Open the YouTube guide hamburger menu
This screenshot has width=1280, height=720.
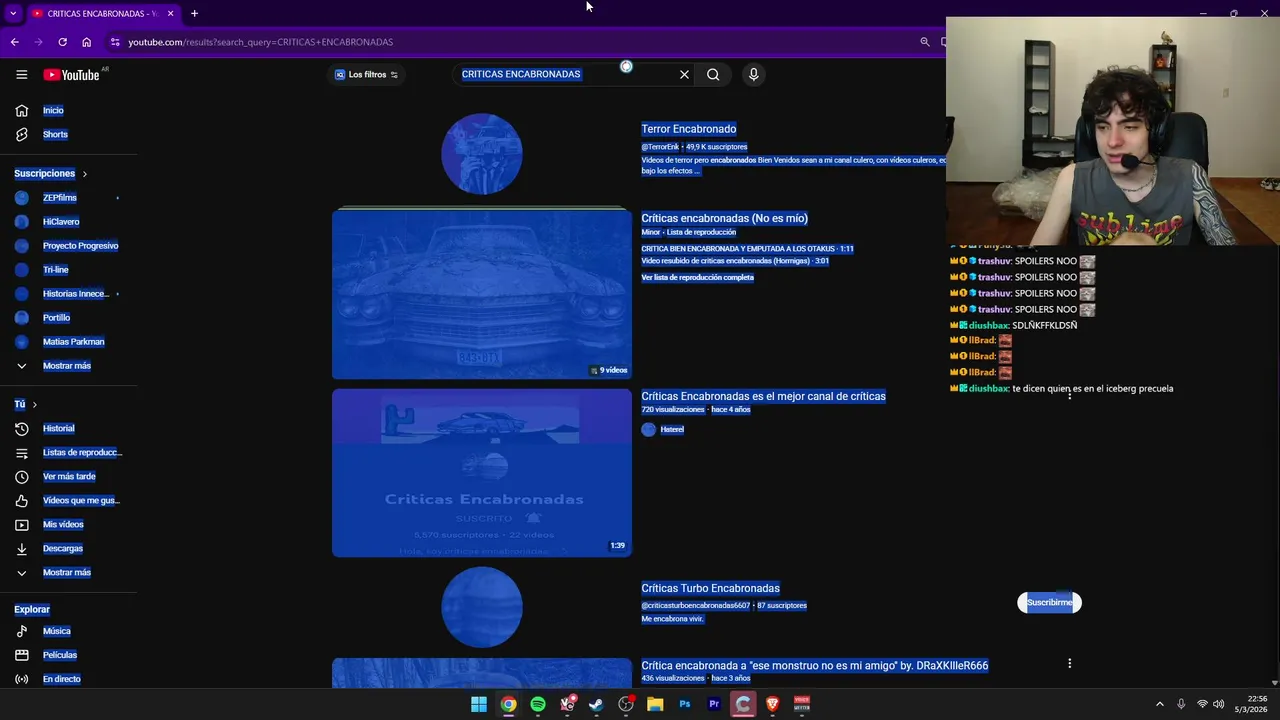[x=21, y=74]
